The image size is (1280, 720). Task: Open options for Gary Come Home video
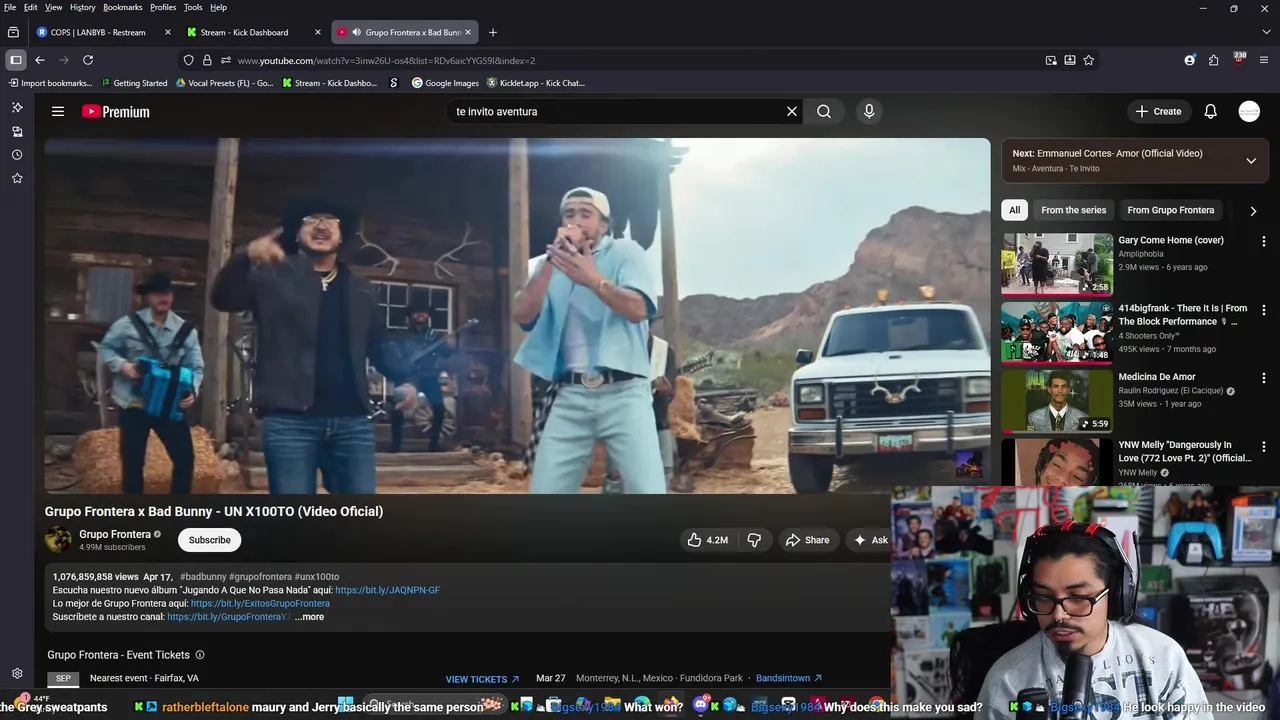(1264, 241)
